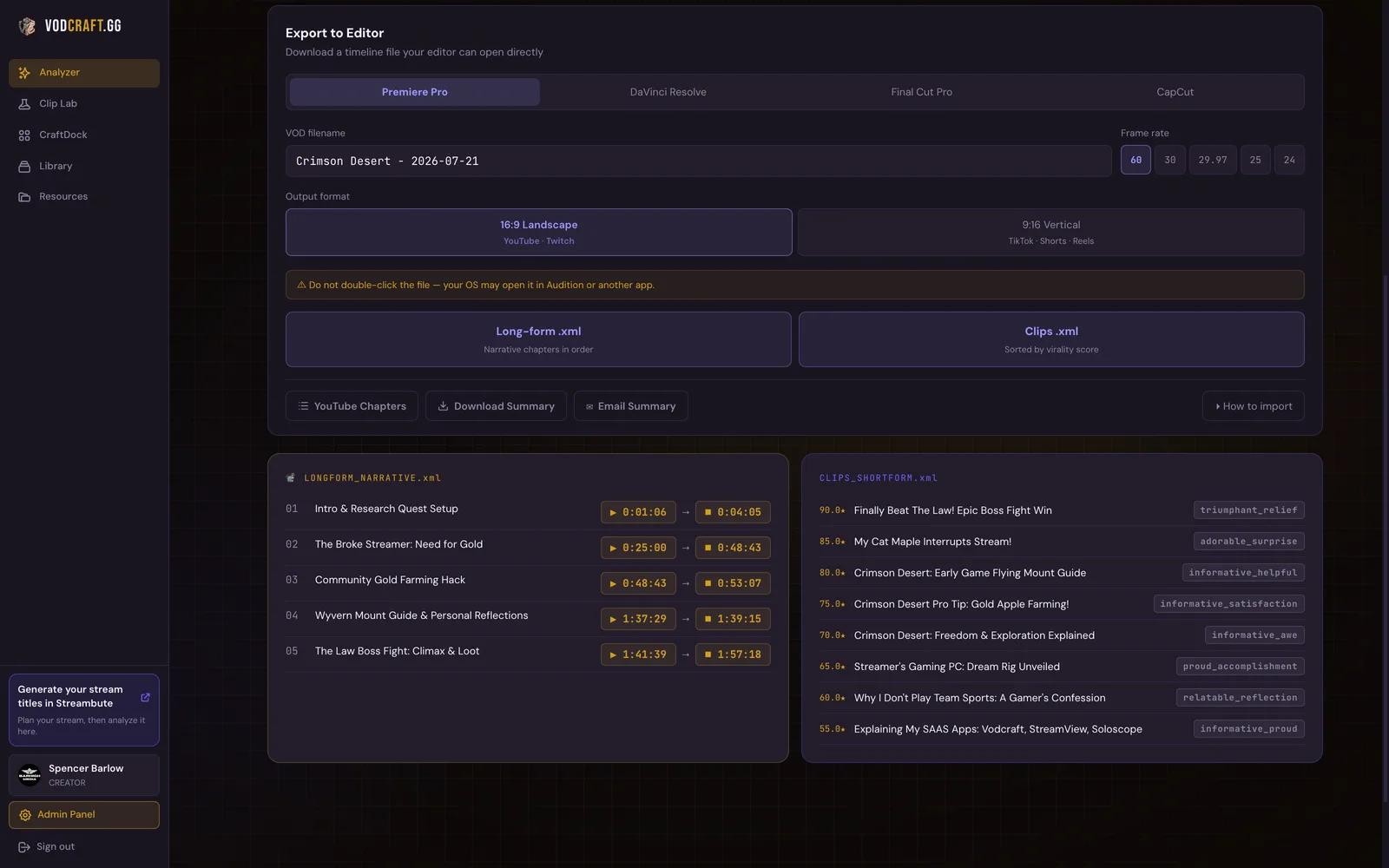Click the YouTube Chapters list icon

(303, 406)
